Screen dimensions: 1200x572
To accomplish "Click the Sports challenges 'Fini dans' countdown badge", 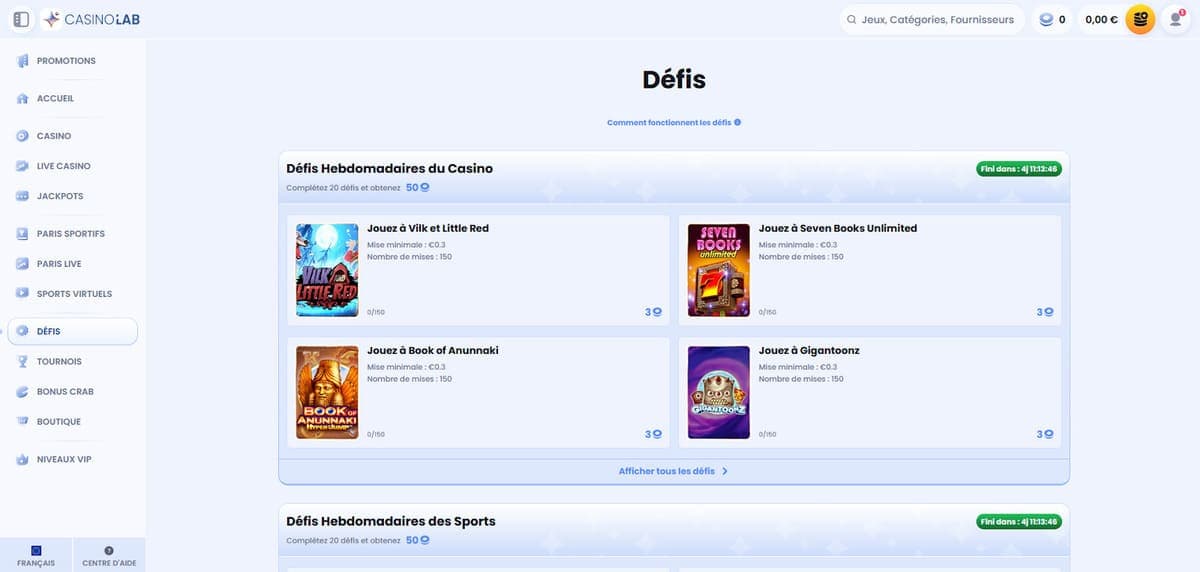I will pyautogui.click(x=1019, y=521).
